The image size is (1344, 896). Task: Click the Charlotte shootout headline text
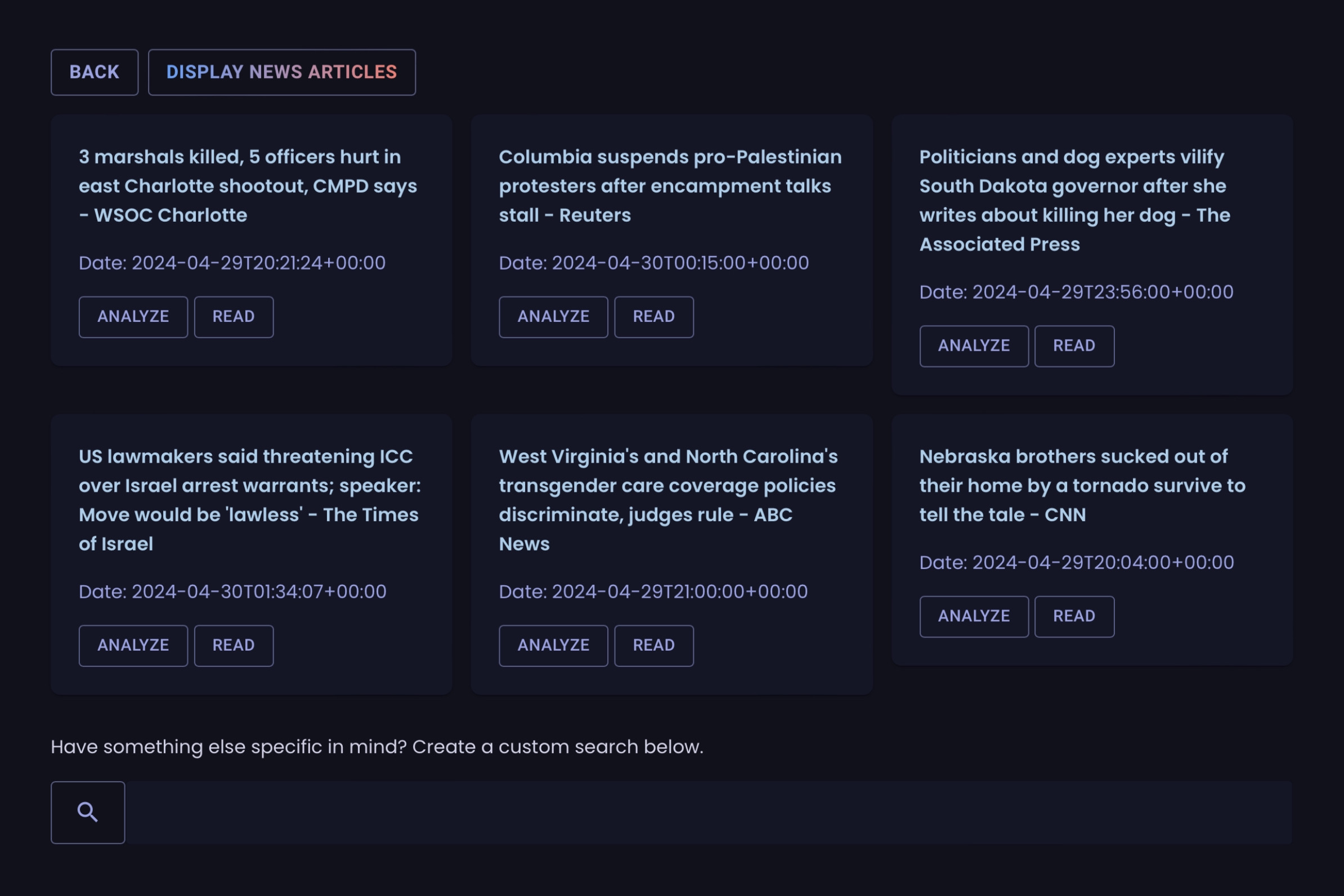(248, 186)
